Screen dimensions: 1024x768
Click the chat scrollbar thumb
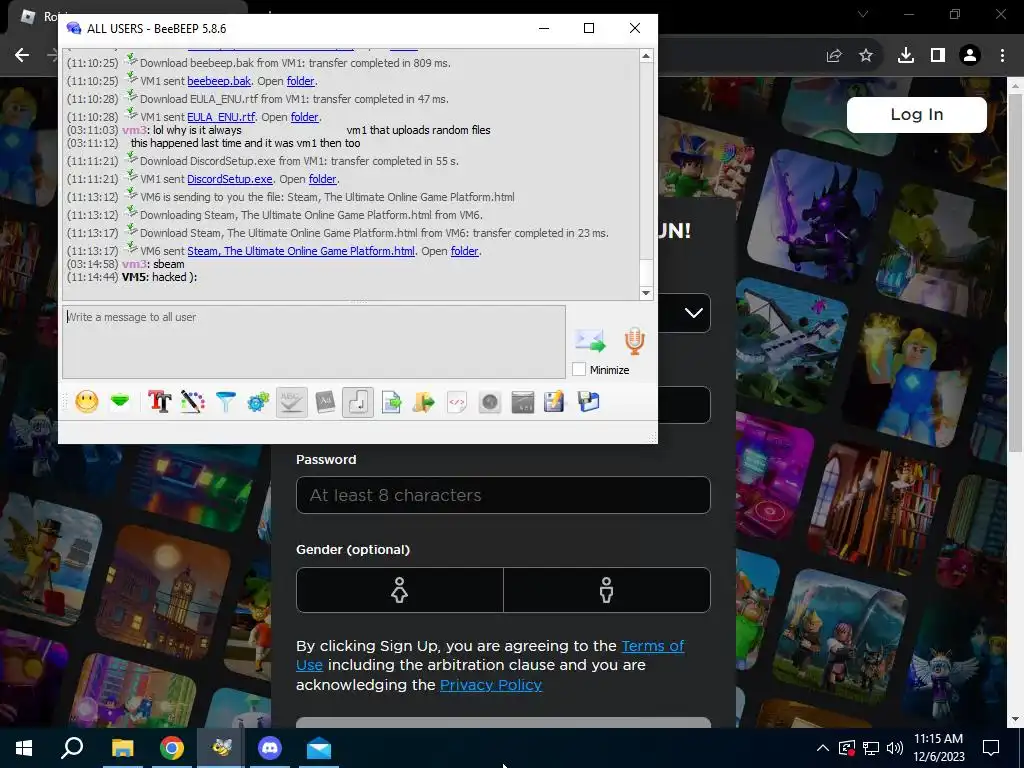tap(646, 272)
